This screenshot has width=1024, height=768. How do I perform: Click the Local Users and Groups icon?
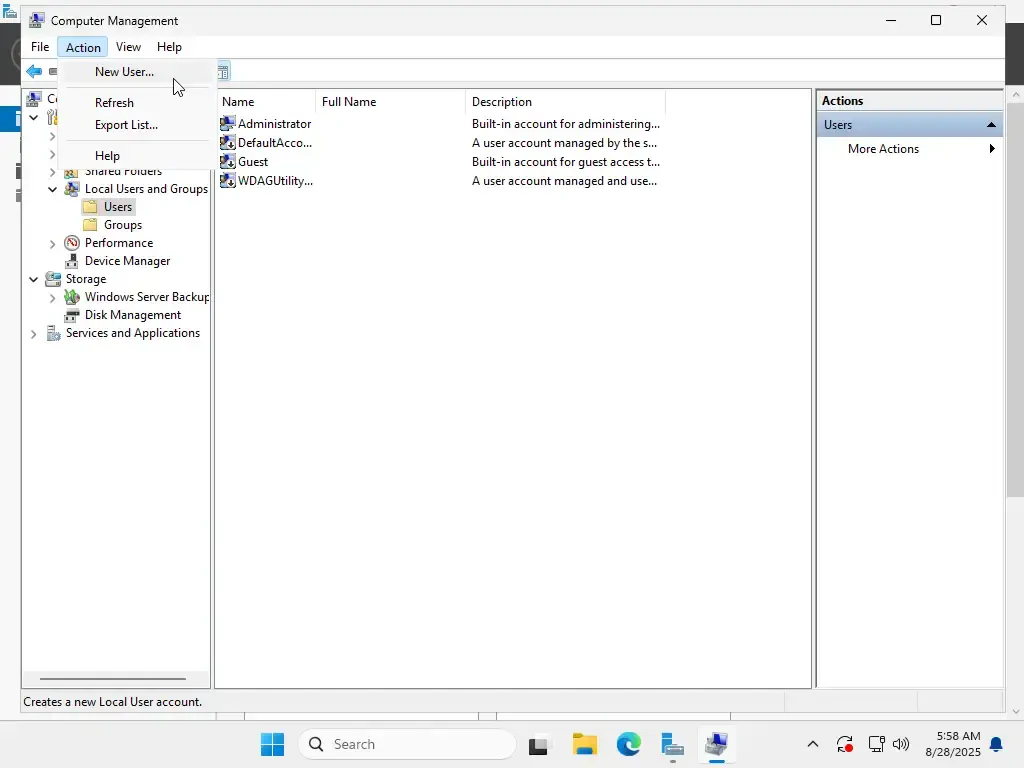pyautogui.click(x=72, y=189)
